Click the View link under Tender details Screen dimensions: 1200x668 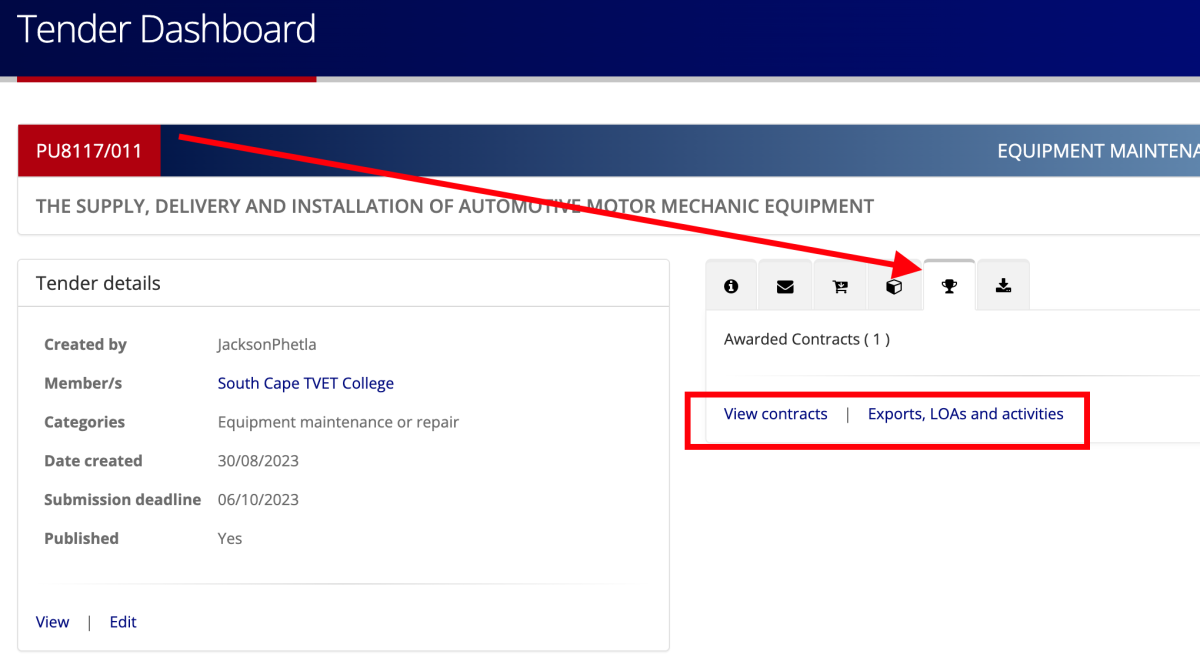pyautogui.click(x=52, y=622)
